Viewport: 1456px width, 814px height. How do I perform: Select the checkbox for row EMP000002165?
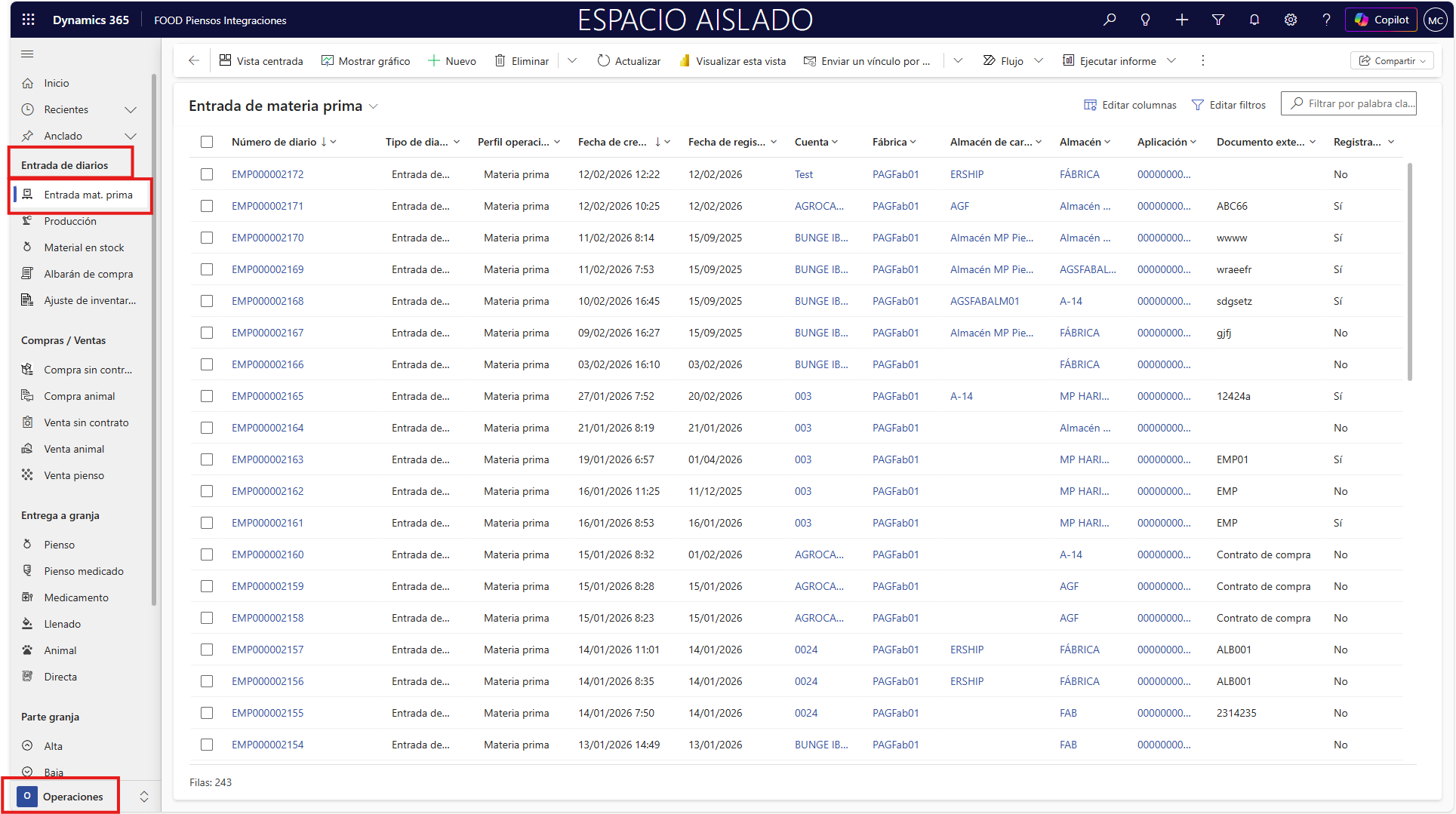click(x=207, y=396)
